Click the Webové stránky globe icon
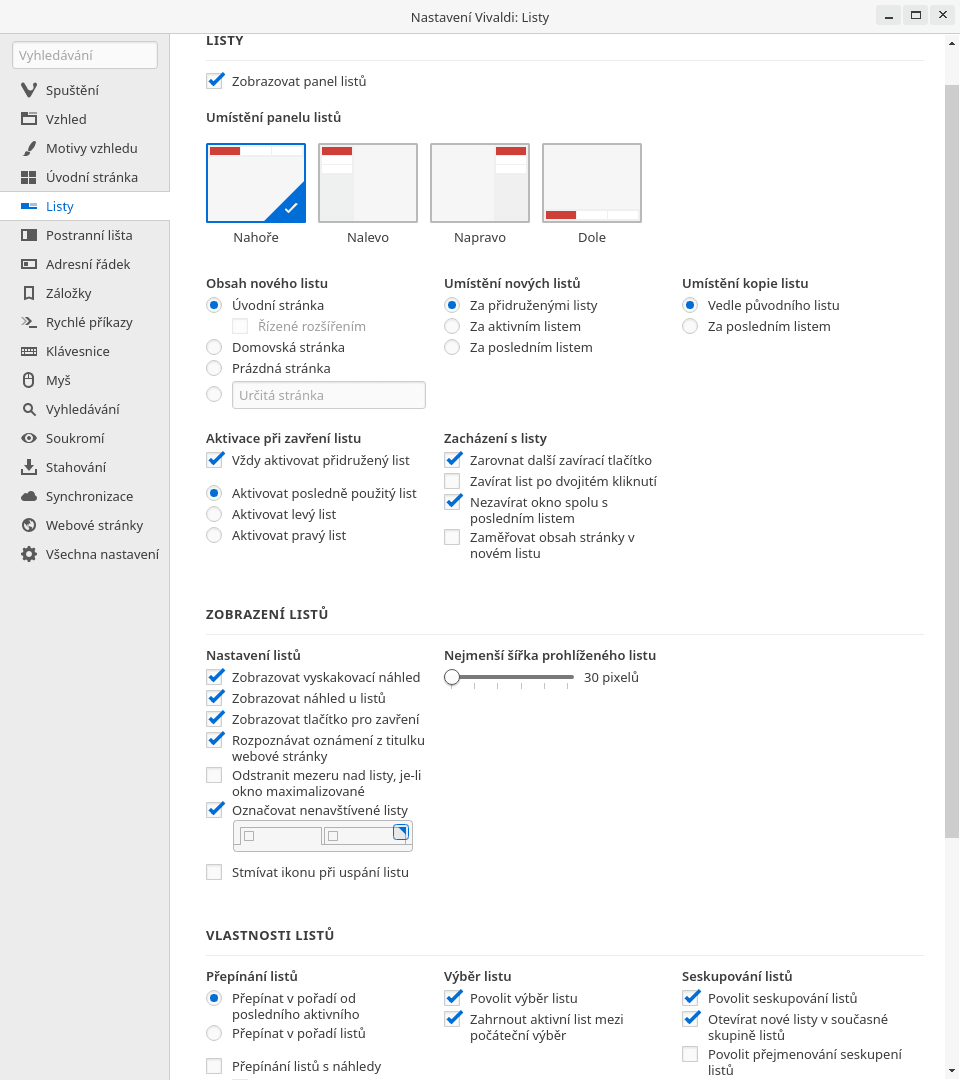 click(28, 525)
